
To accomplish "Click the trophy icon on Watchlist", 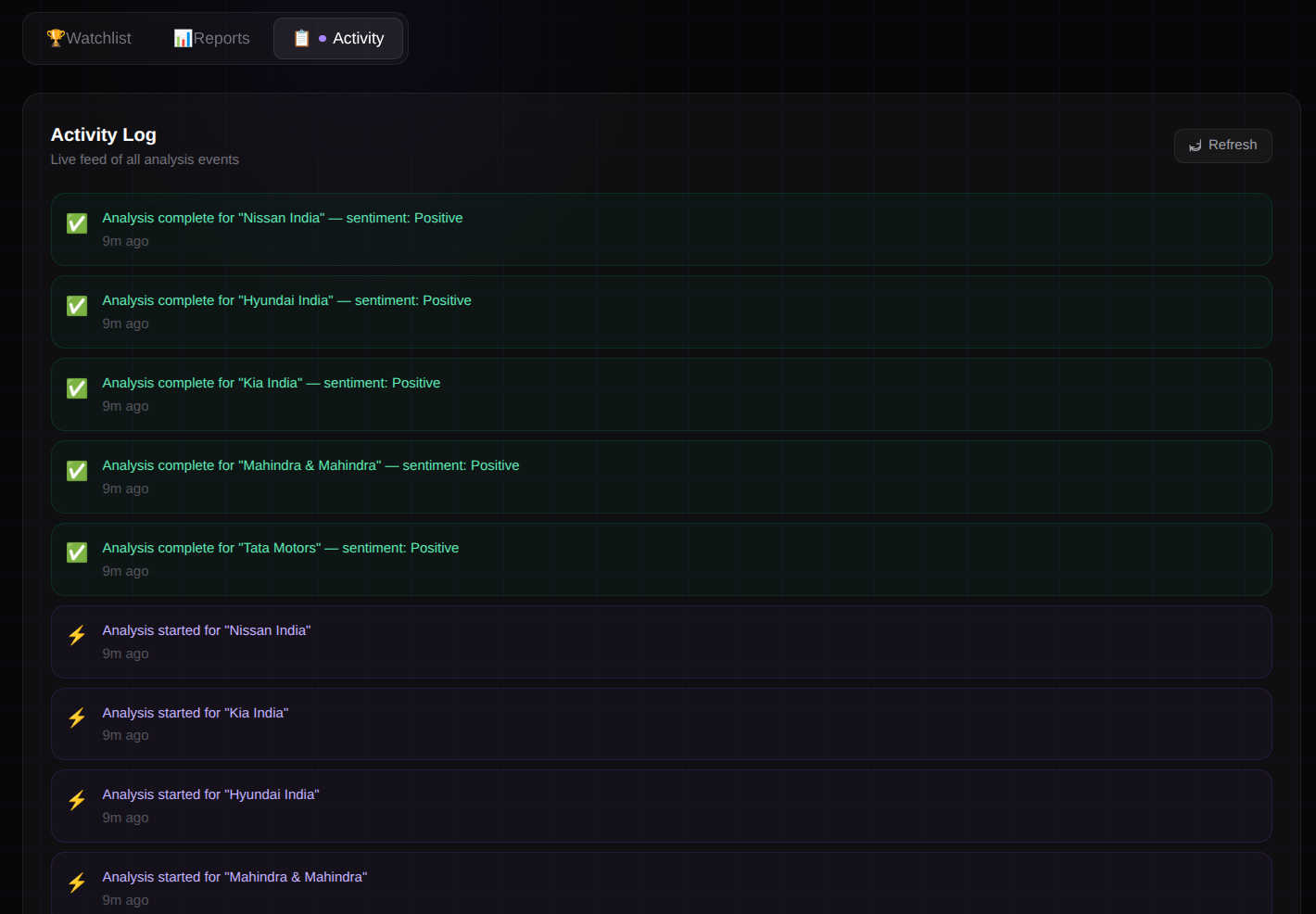I will [56, 38].
